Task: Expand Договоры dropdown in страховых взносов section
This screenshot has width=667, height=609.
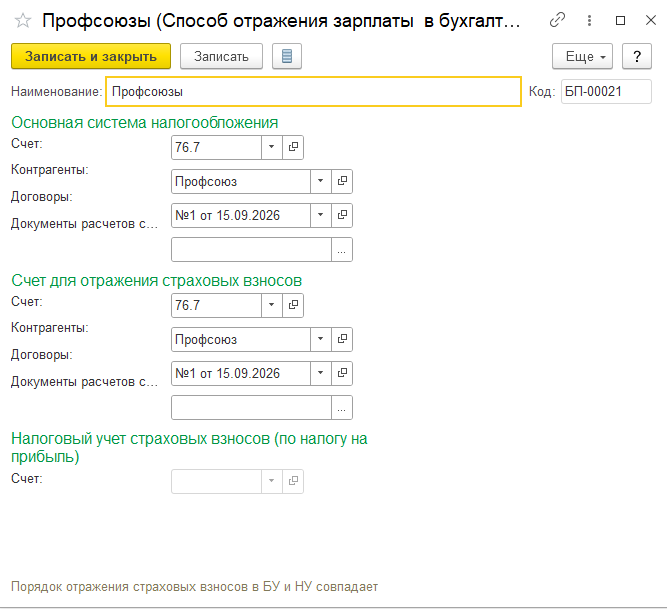Action: tap(320, 373)
